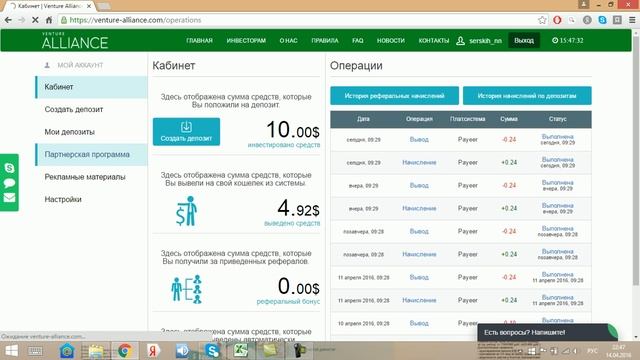Open the browser home page icon
The height and width of the screenshot is (360, 640).
(49, 20)
